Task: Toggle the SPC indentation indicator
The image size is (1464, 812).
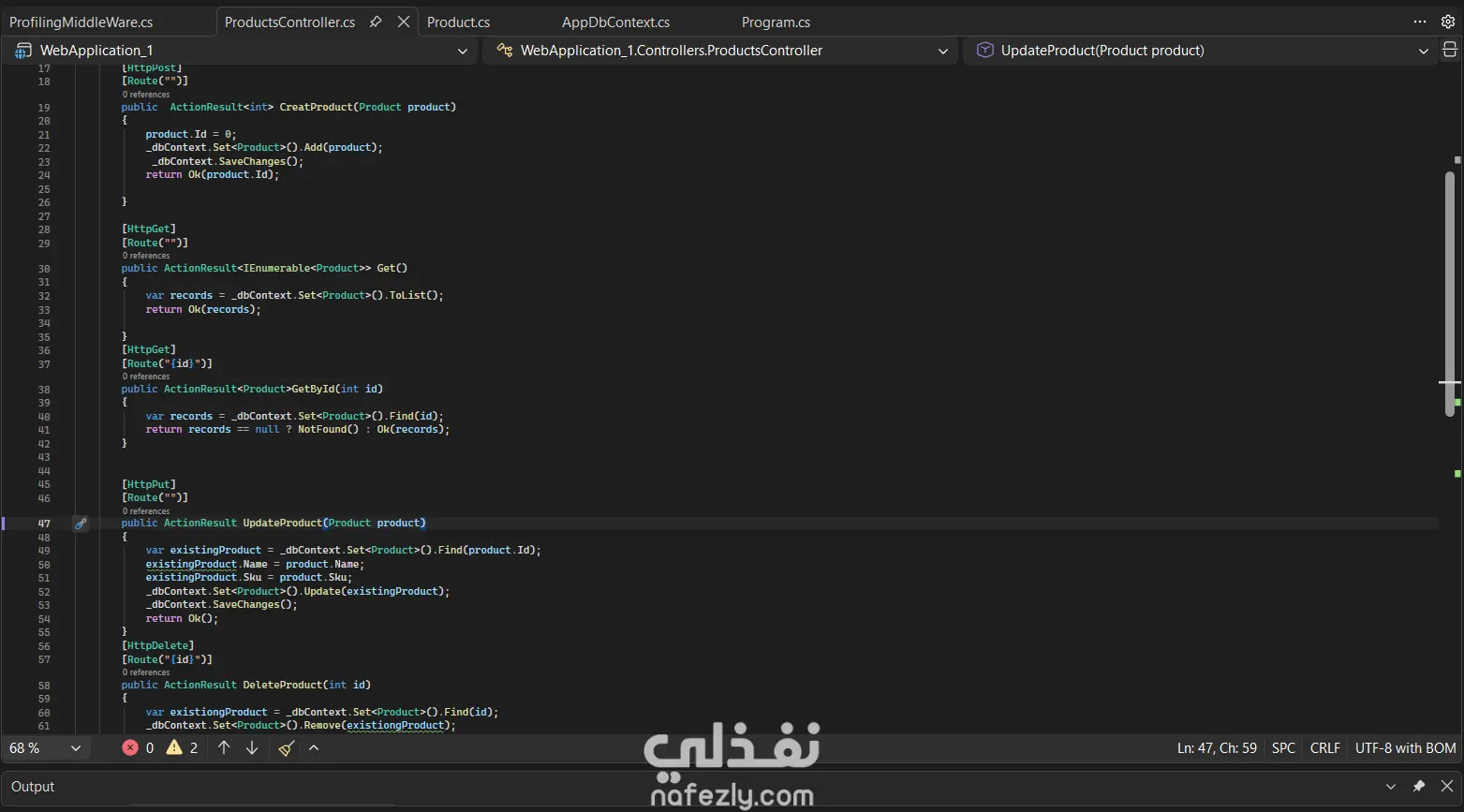Action: tap(1283, 748)
